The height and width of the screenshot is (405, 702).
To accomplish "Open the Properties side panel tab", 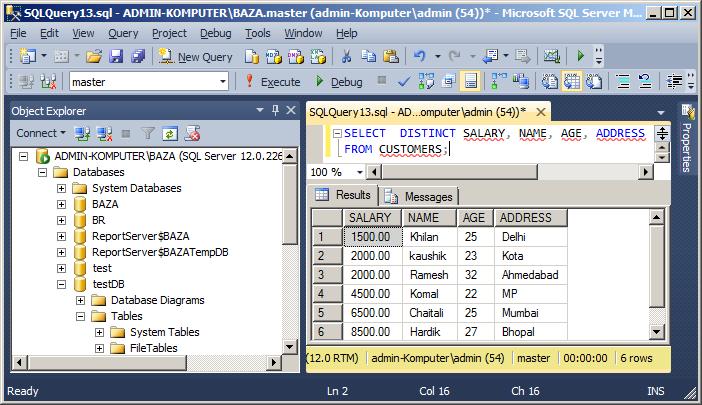I will click(687, 139).
